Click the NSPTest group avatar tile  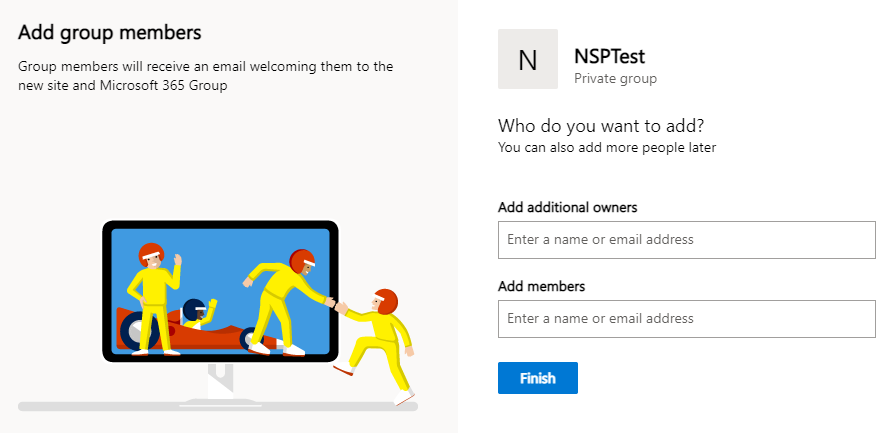pyautogui.click(x=528, y=59)
